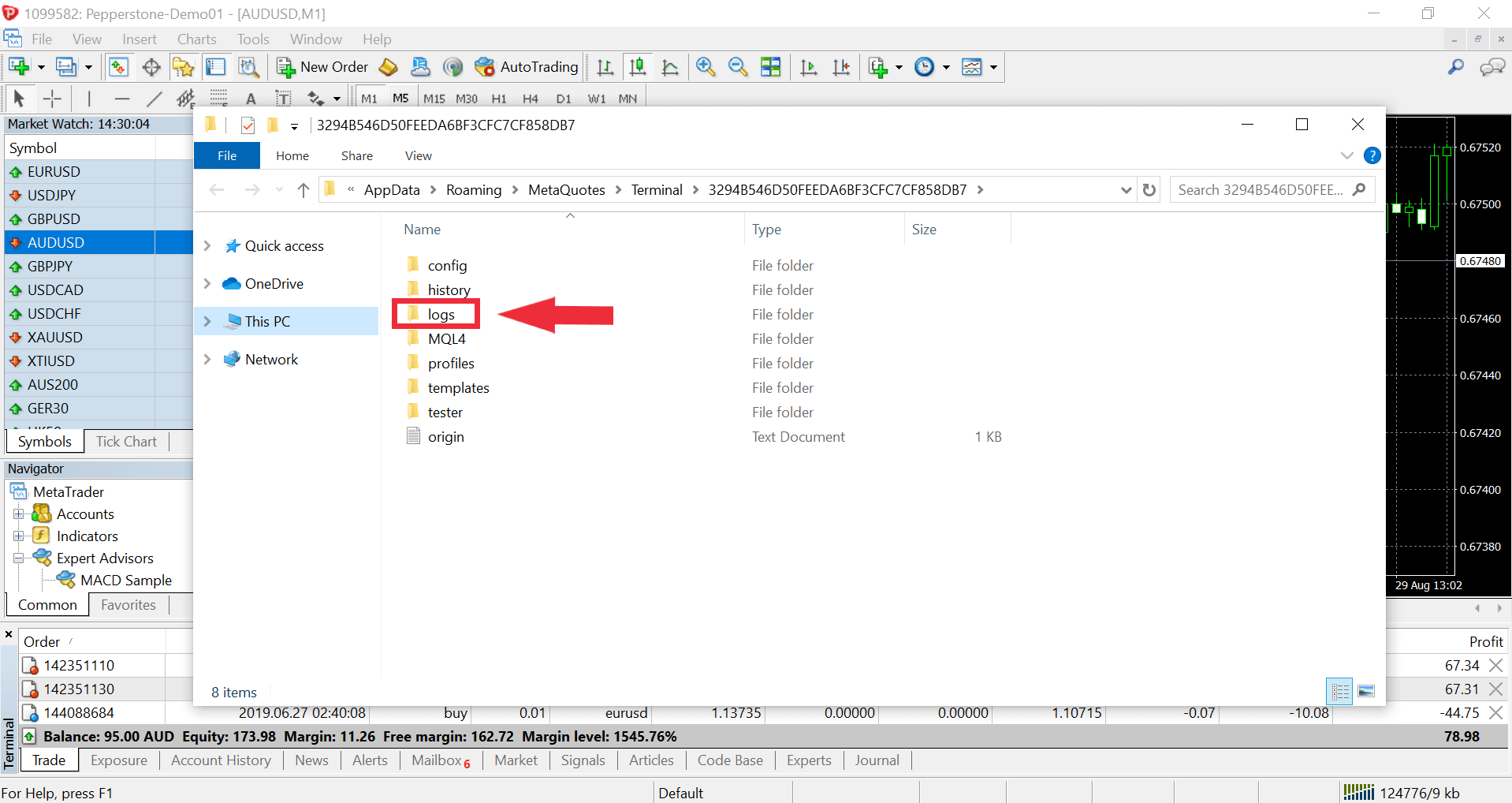Switch to M5 timeframe
This screenshot has width=1512, height=803.
click(400, 99)
